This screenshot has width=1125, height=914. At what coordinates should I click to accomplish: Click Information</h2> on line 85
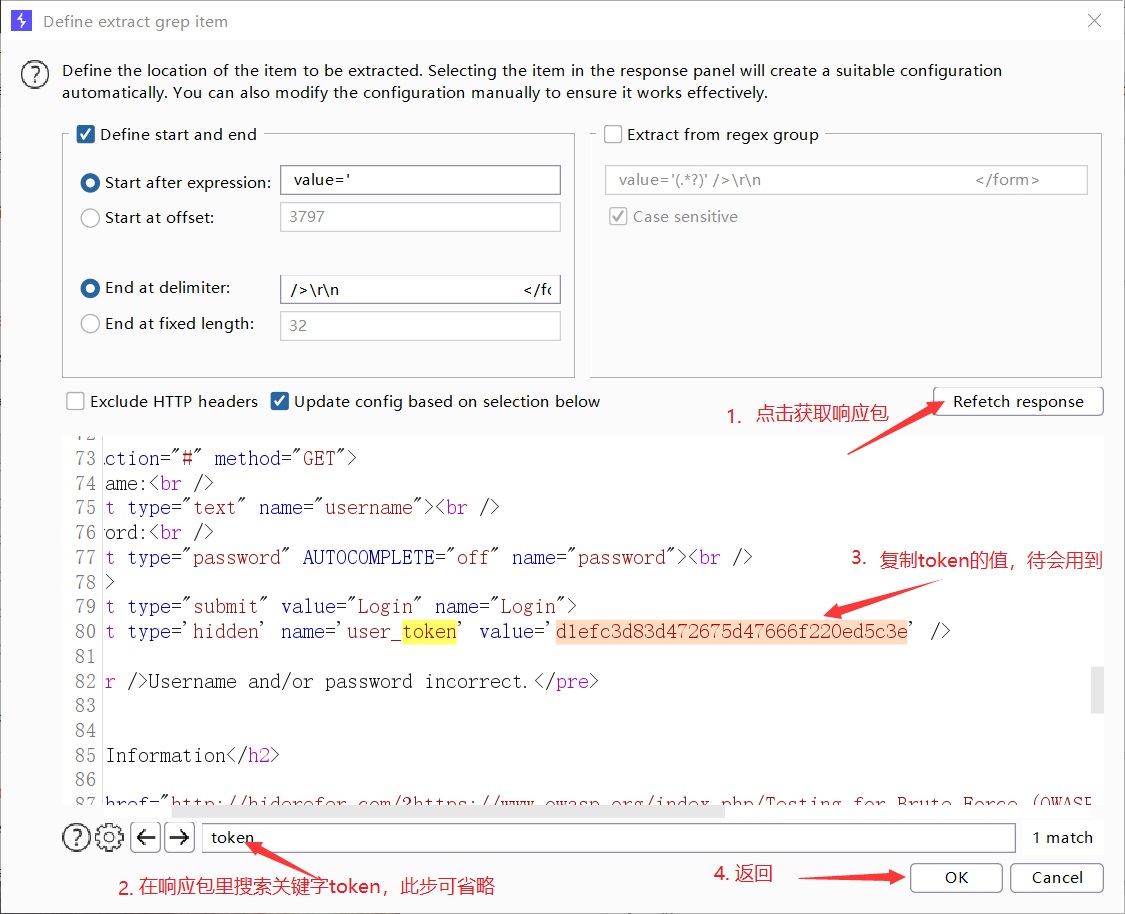(x=192, y=755)
